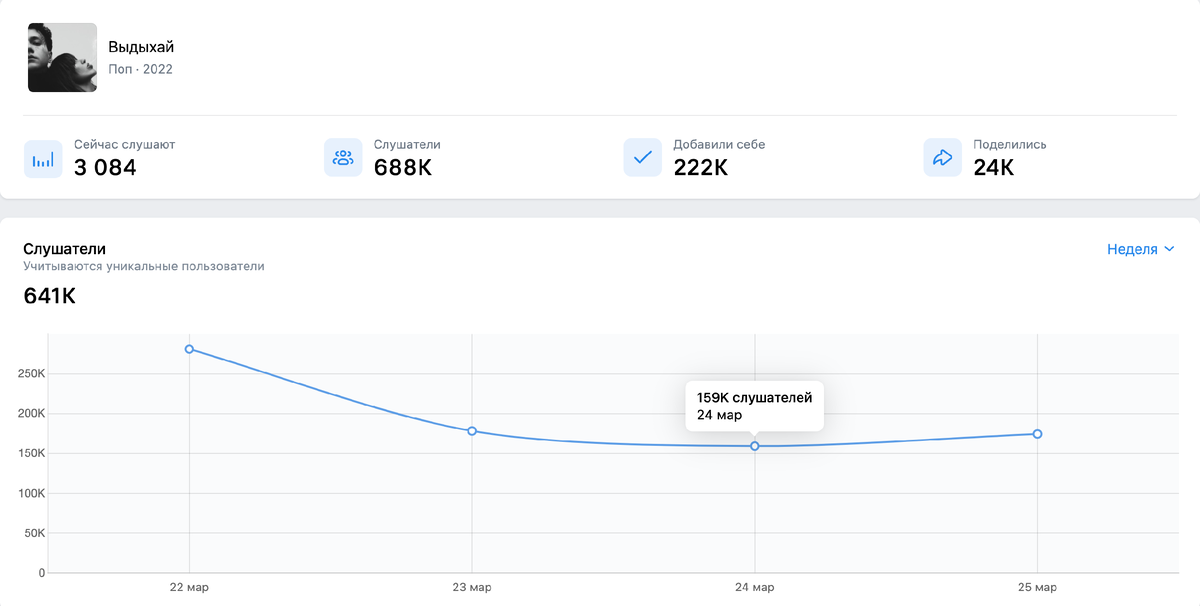Select the 22 мар data point on chart
The width and height of the screenshot is (1200, 606).
(x=189, y=349)
